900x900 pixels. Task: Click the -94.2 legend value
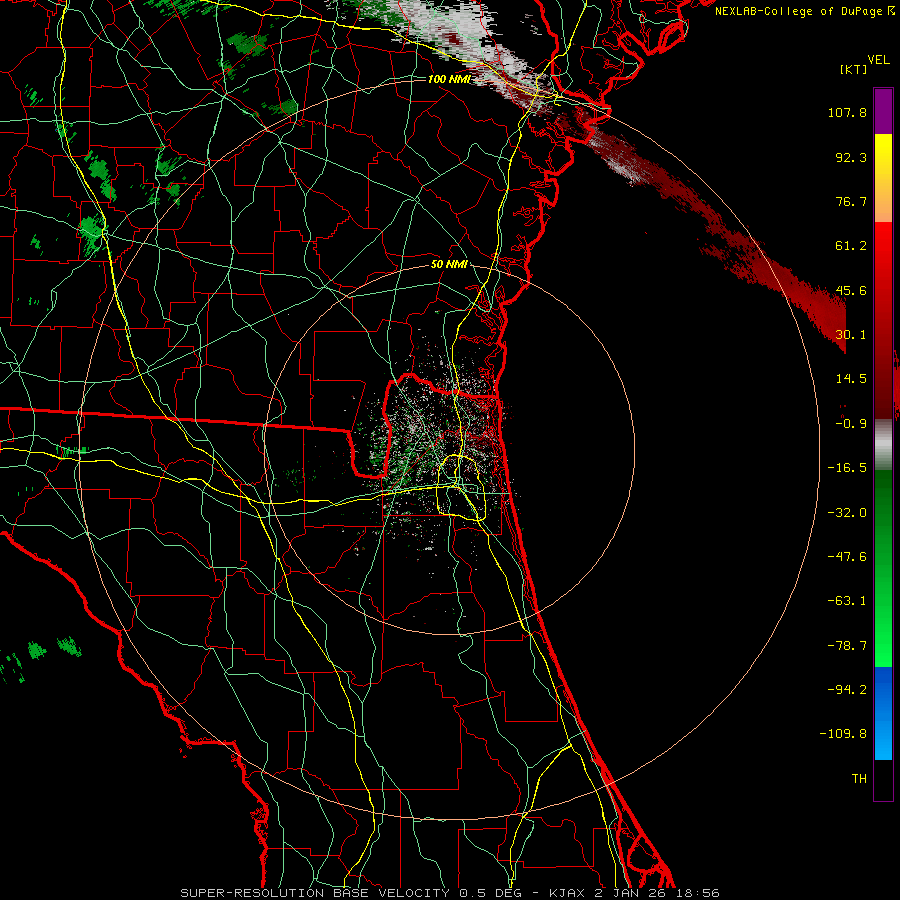point(847,690)
